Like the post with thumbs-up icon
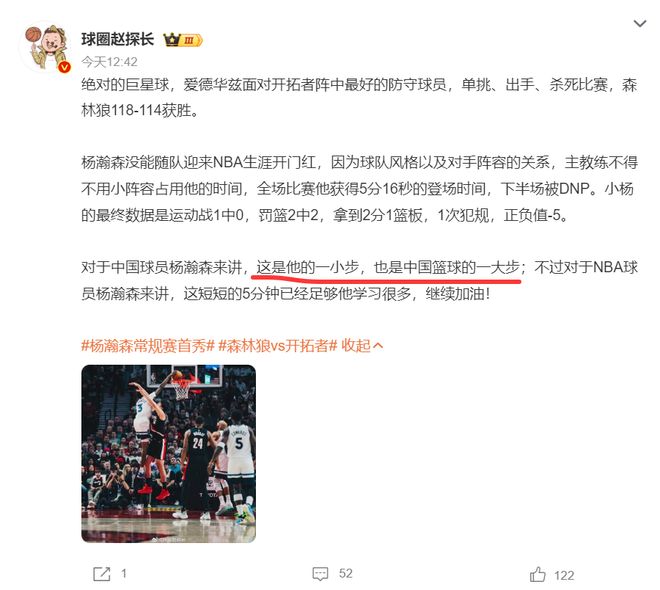 point(538,574)
